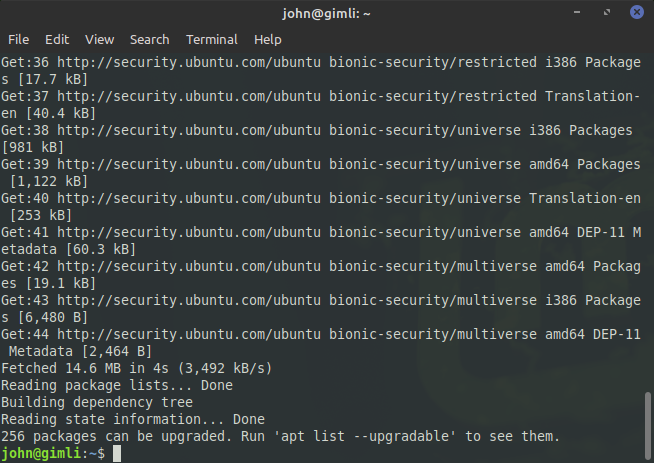Maximize the terminal window
The image size is (654, 463).
[x=607, y=13]
